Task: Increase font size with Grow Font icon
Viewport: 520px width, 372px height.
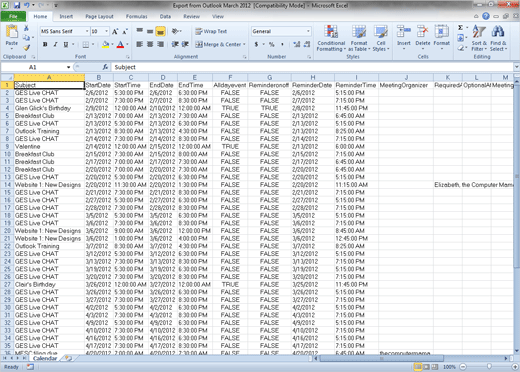Action: pos(115,32)
